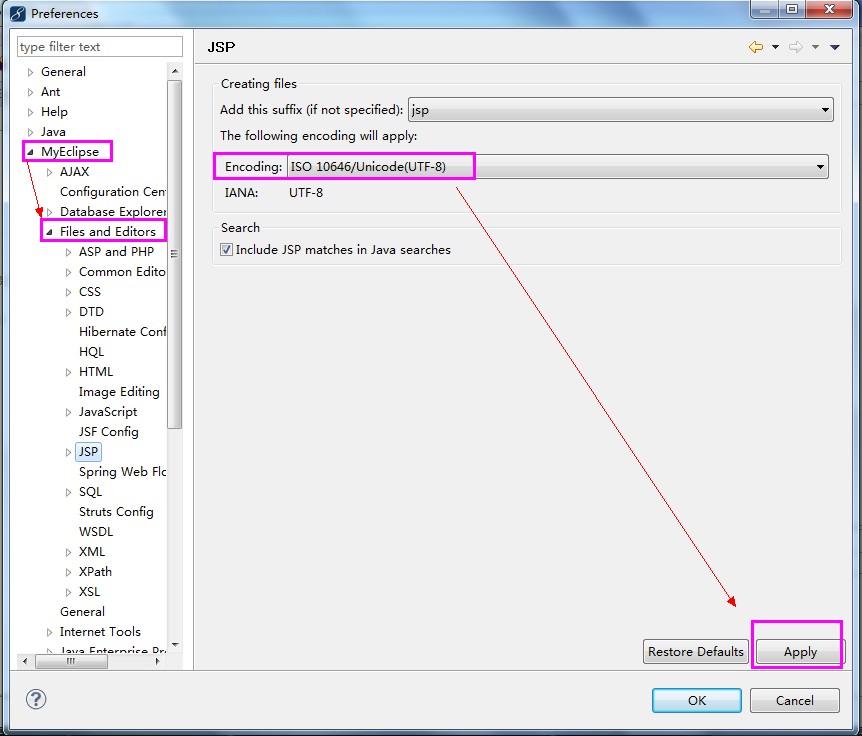Select the General preferences category
Viewport: 862px width, 736px height.
point(63,71)
